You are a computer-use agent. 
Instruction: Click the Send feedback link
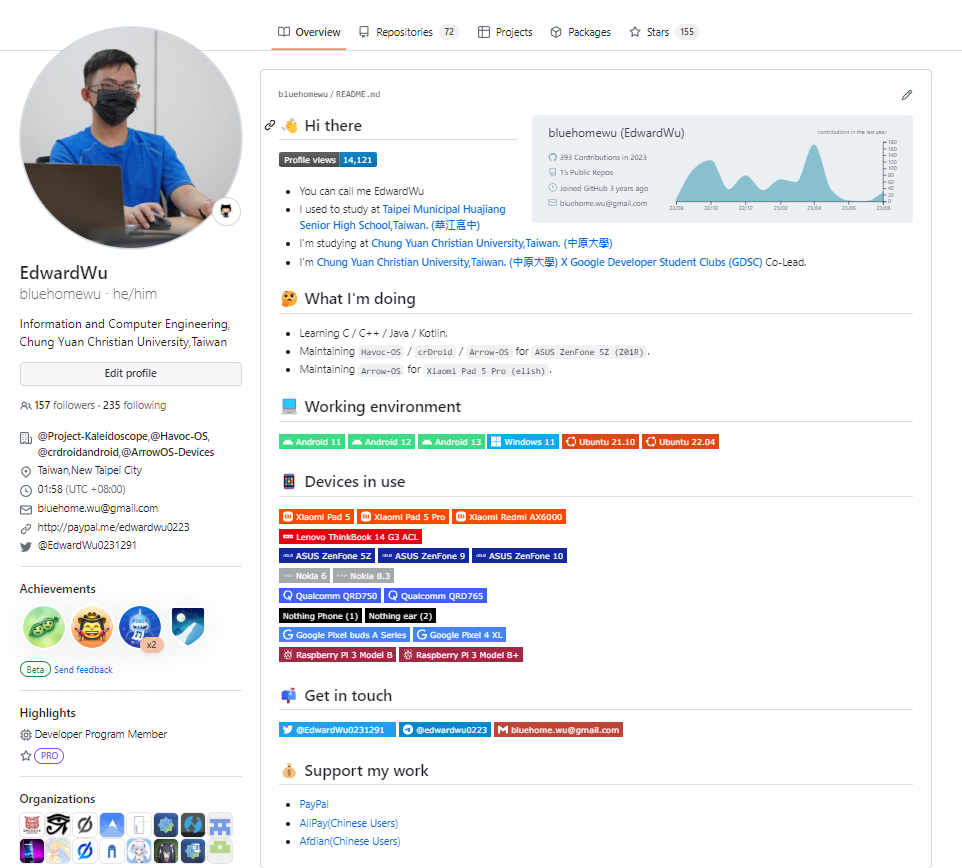(83, 670)
